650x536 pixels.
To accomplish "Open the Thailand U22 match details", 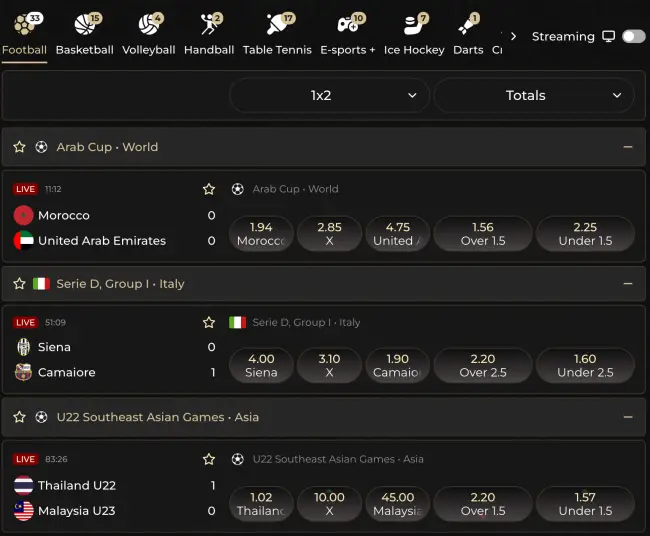I will (x=77, y=486).
